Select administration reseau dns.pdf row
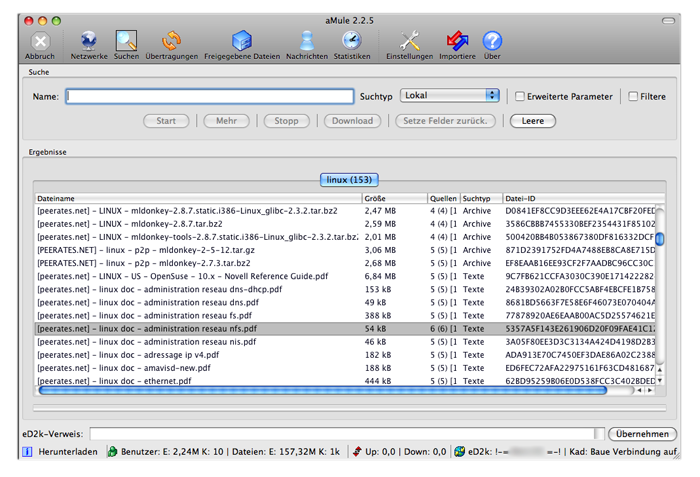 tap(345, 302)
